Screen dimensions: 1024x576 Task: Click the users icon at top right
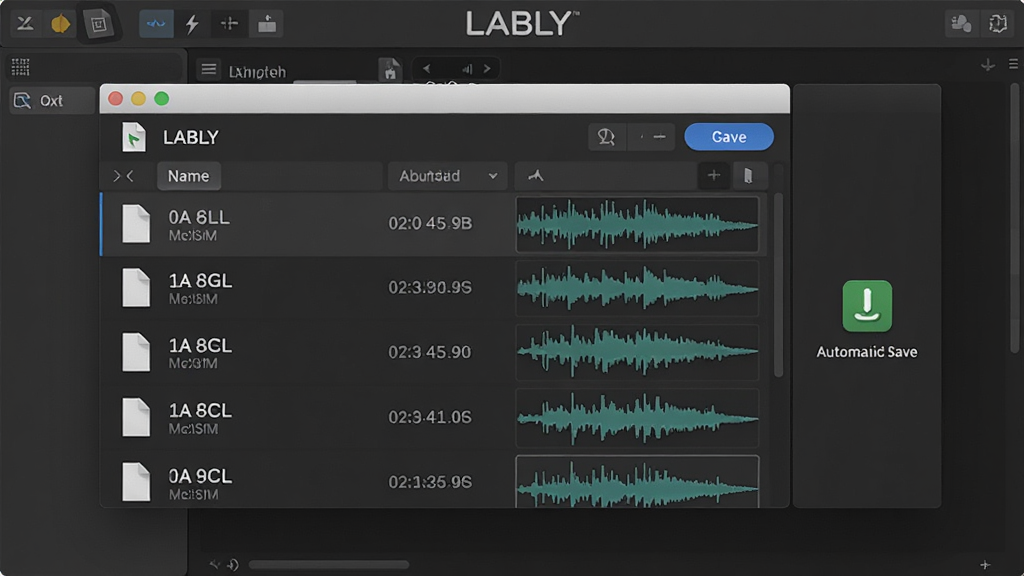(961, 24)
